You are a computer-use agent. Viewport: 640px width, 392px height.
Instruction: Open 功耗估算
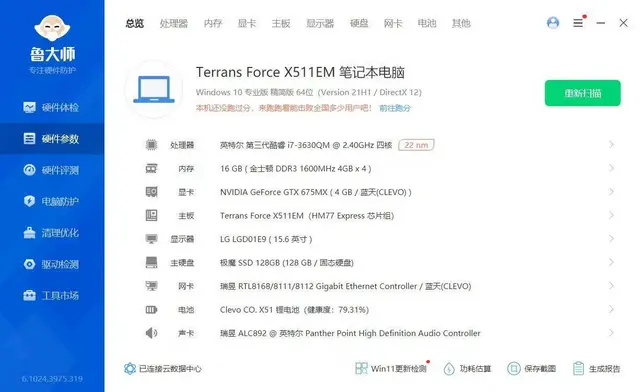[x=467, y=369]
